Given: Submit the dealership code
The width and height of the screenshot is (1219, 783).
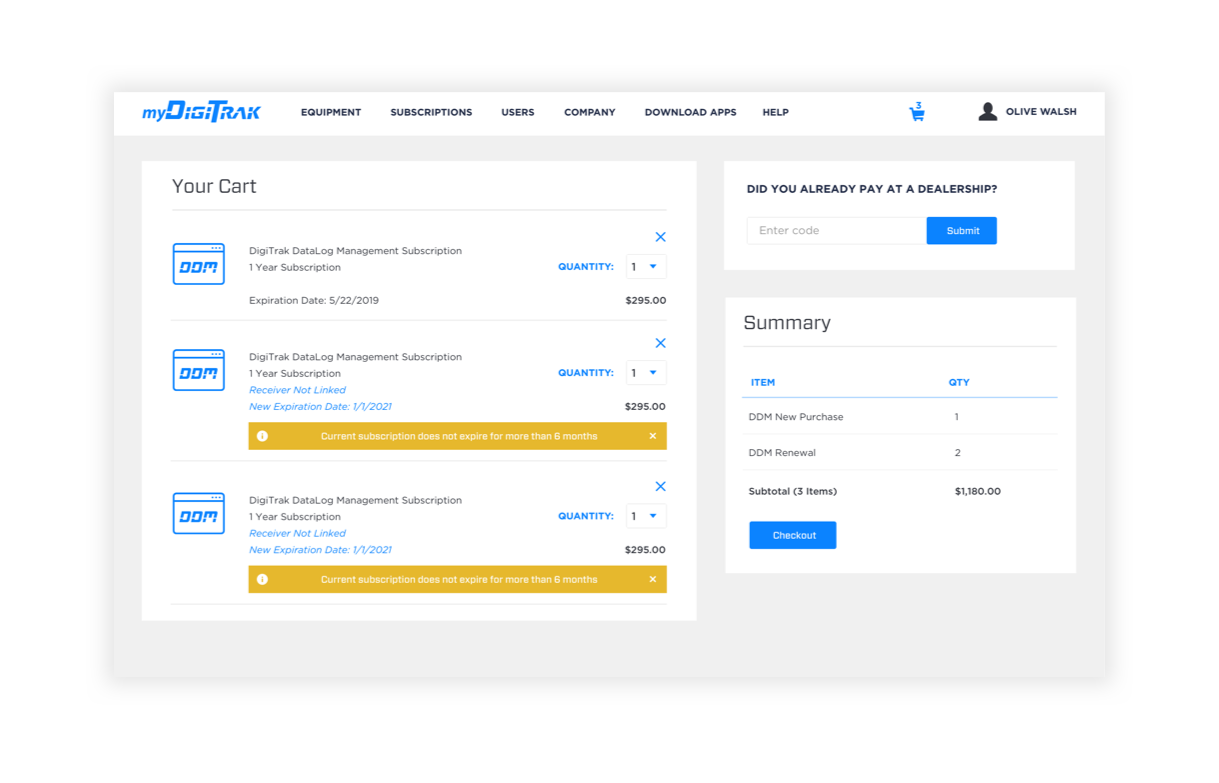Looking at the screenshot, I should 962,231.
